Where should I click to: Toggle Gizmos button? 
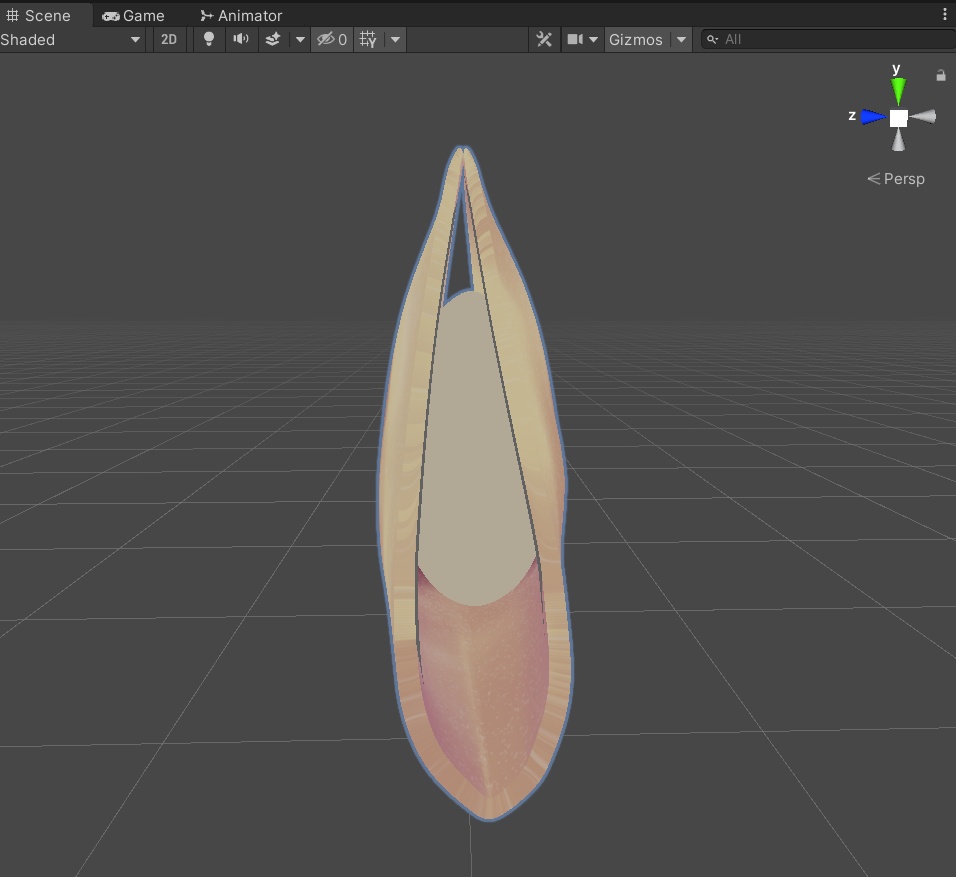click(x=636, y=40)
